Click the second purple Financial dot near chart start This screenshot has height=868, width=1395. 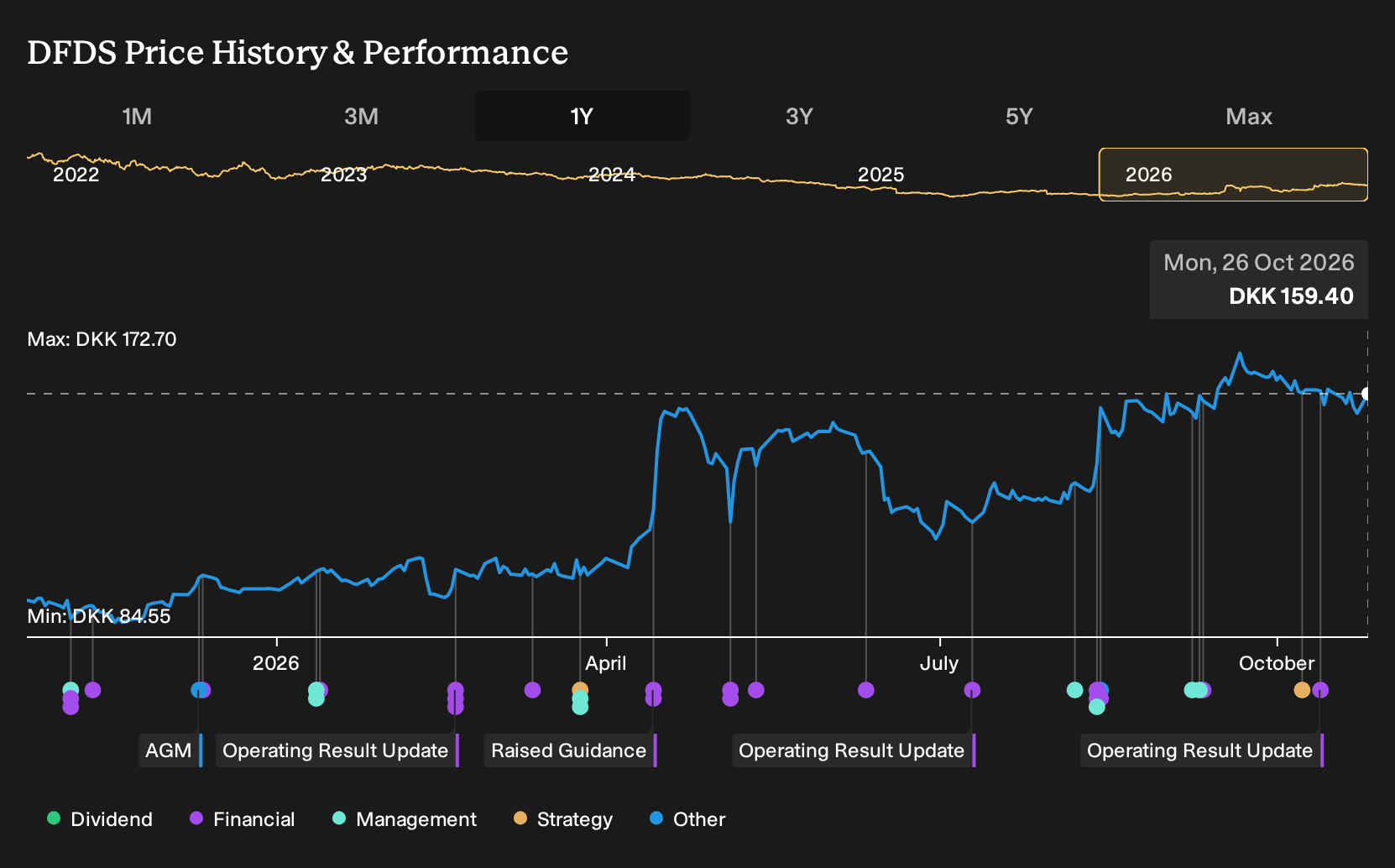pyautogui.click(x=93, y=690)
